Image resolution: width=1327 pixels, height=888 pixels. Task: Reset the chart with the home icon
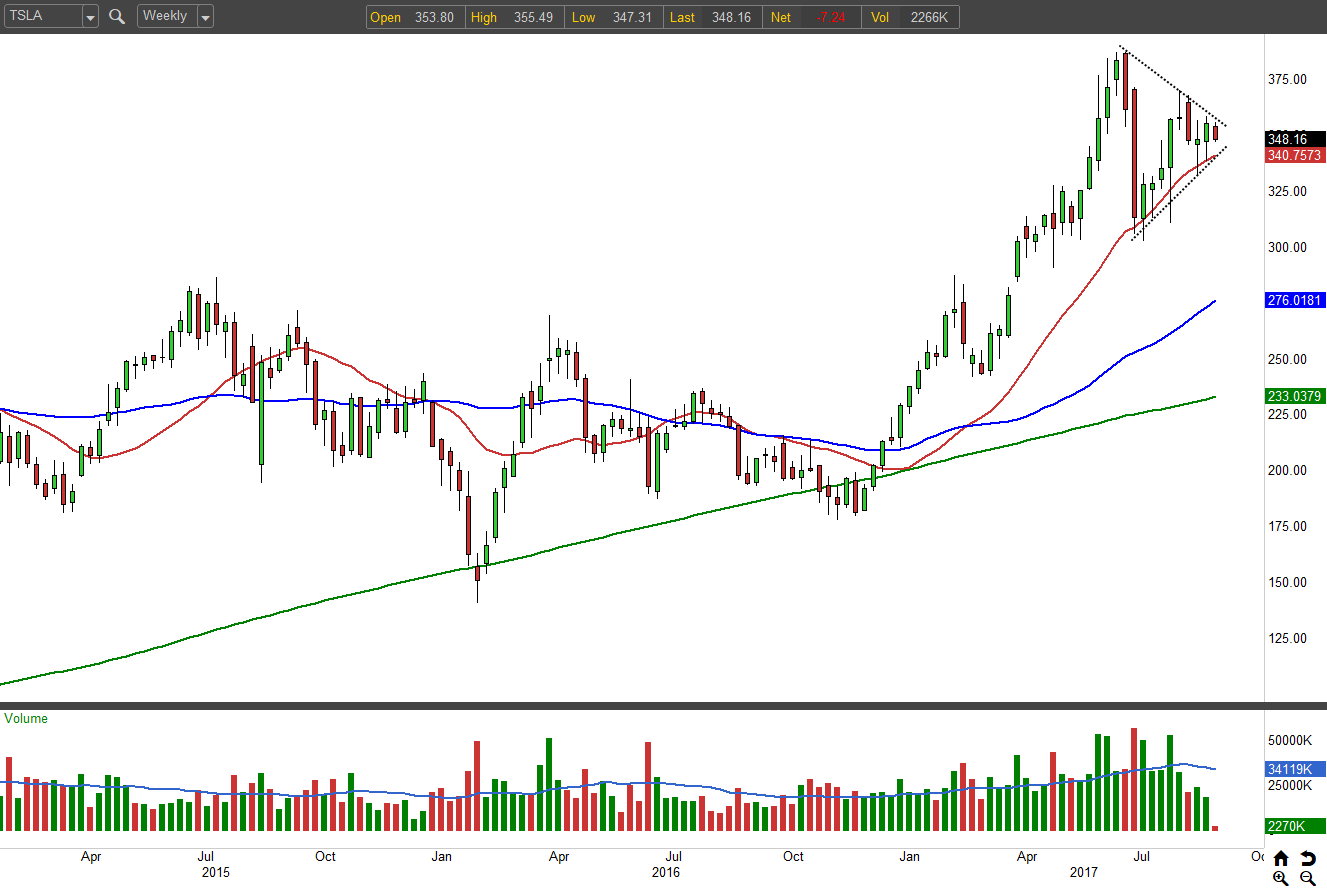(x=1281, y=858)
